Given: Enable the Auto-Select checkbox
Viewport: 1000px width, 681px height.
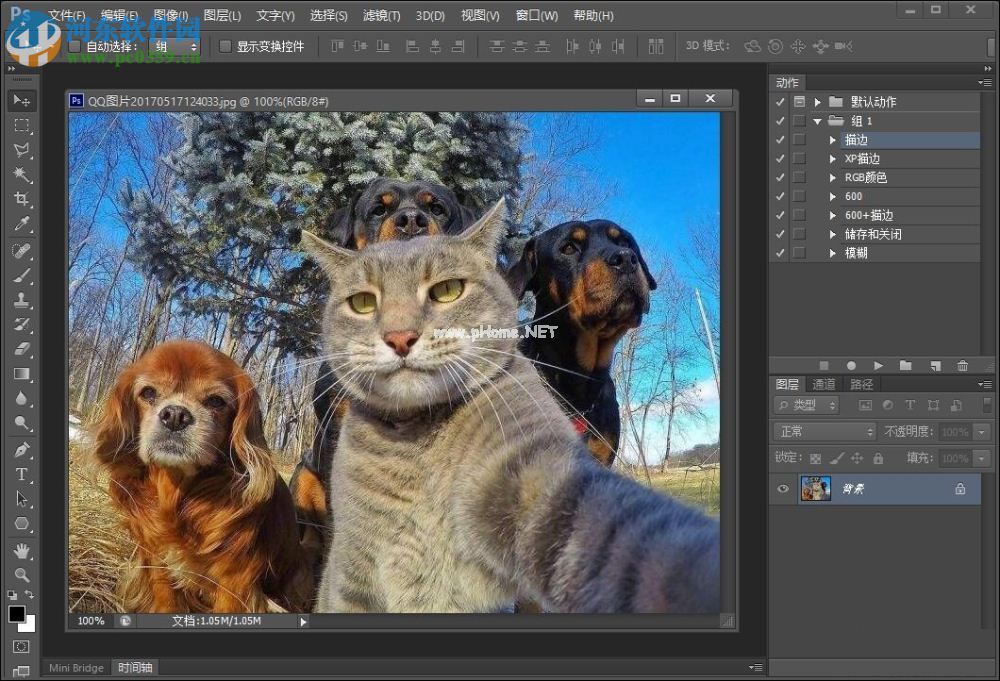Looking at the screenshot, I should [74, 46].
